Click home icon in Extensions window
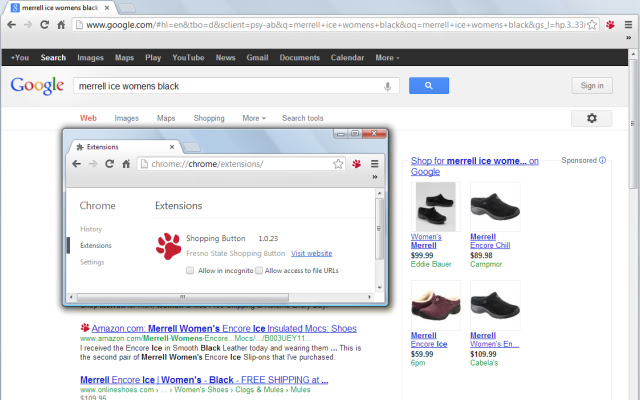Viewport: 640px width, 400px height. pyautogui.click(x=126, y=164)
